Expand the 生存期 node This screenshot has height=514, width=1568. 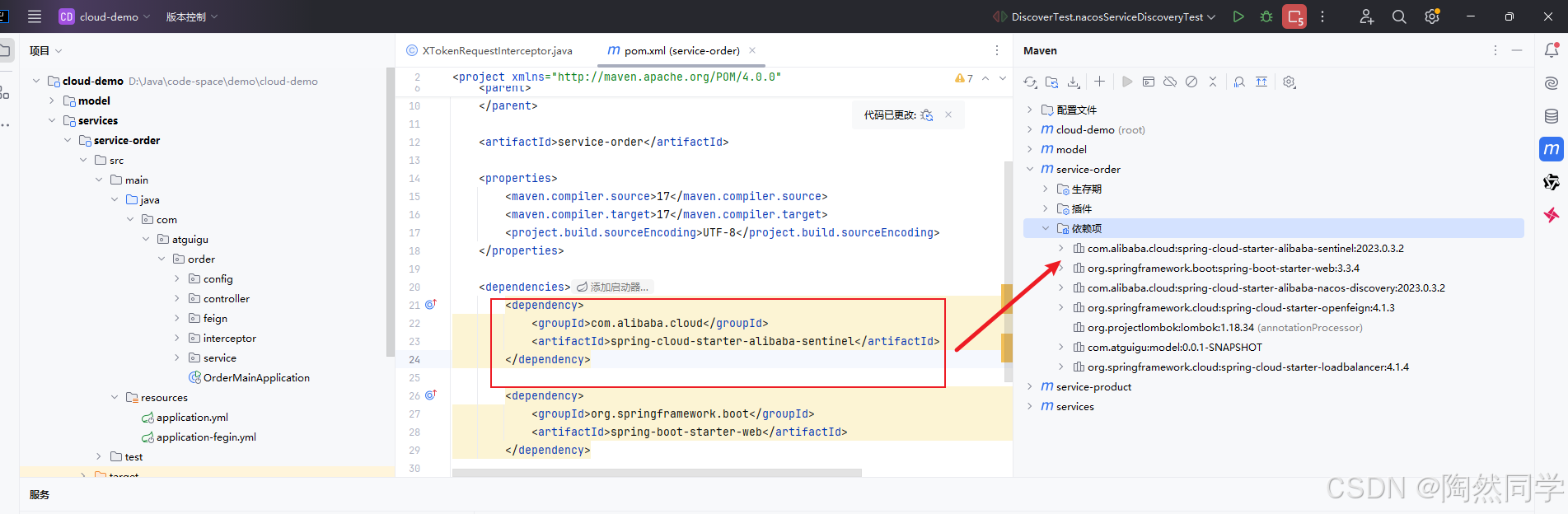pyautogui.click(x=1046, y=189)
